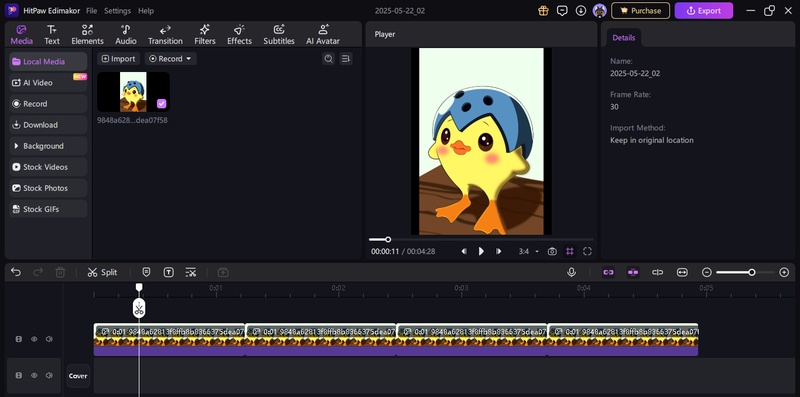This screenshot has width=800, height=397.
Task: Take a snapshot with camera icon
Action: [552, 252]
